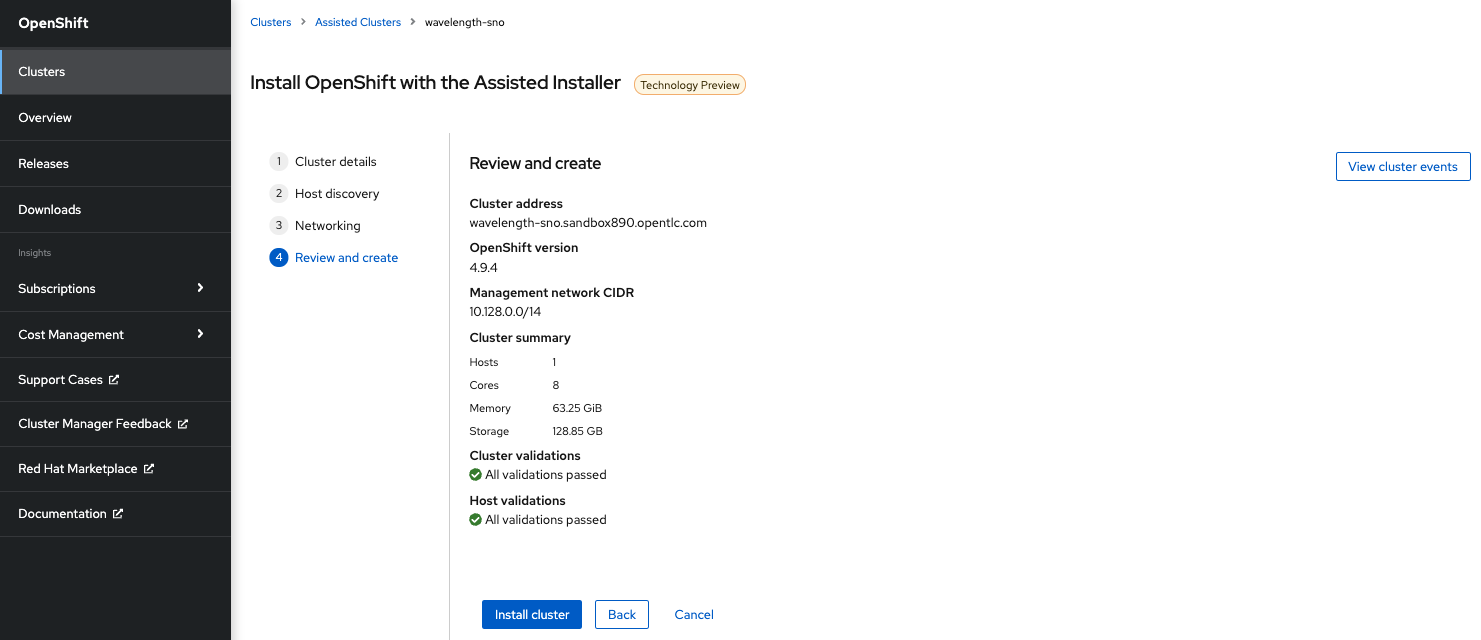Open Support Cases via its external link icon
Viewport: 1481px width, 640px height.
tap(117, 379)
